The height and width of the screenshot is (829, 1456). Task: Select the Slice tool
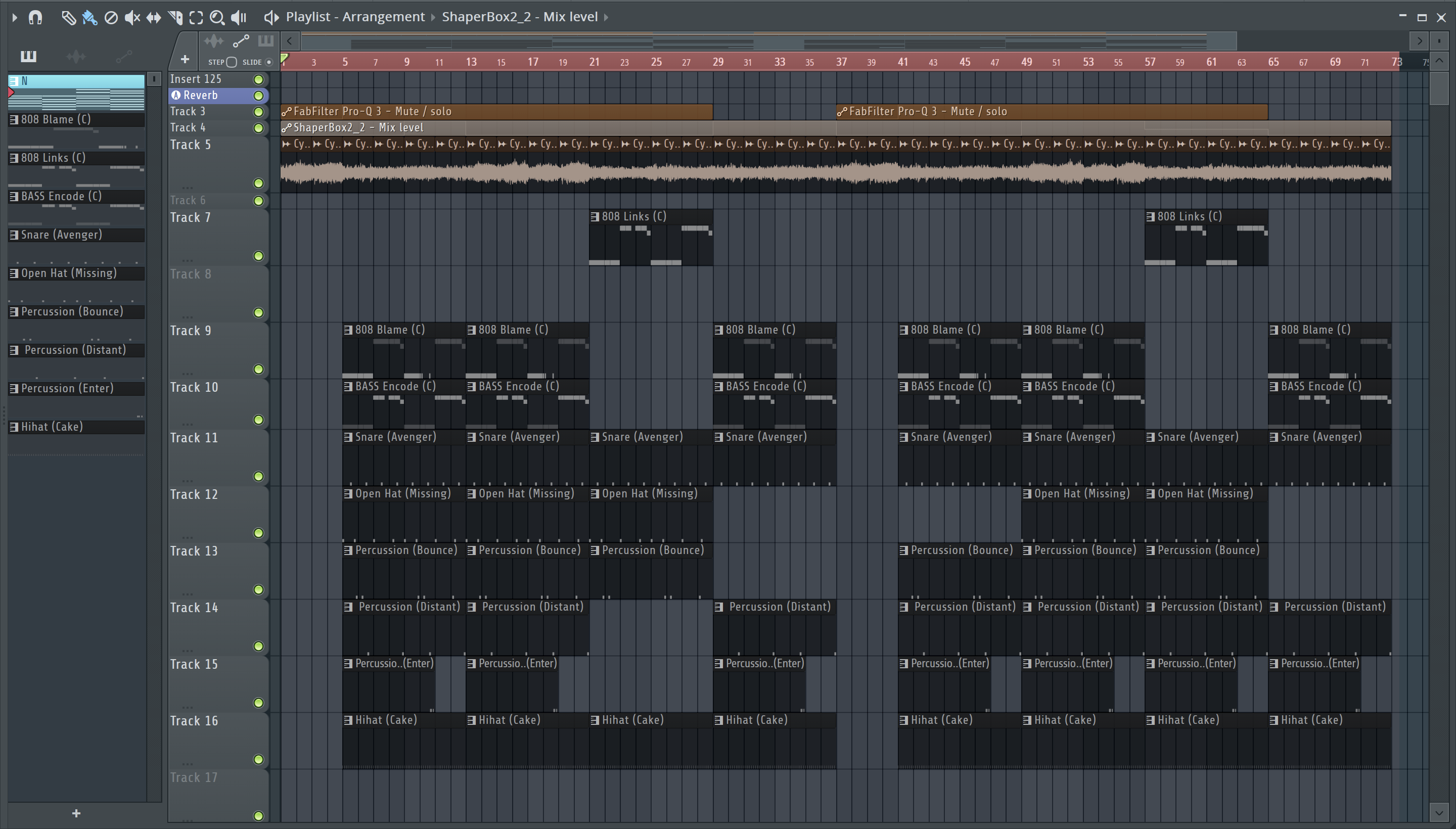pos(175,18)
